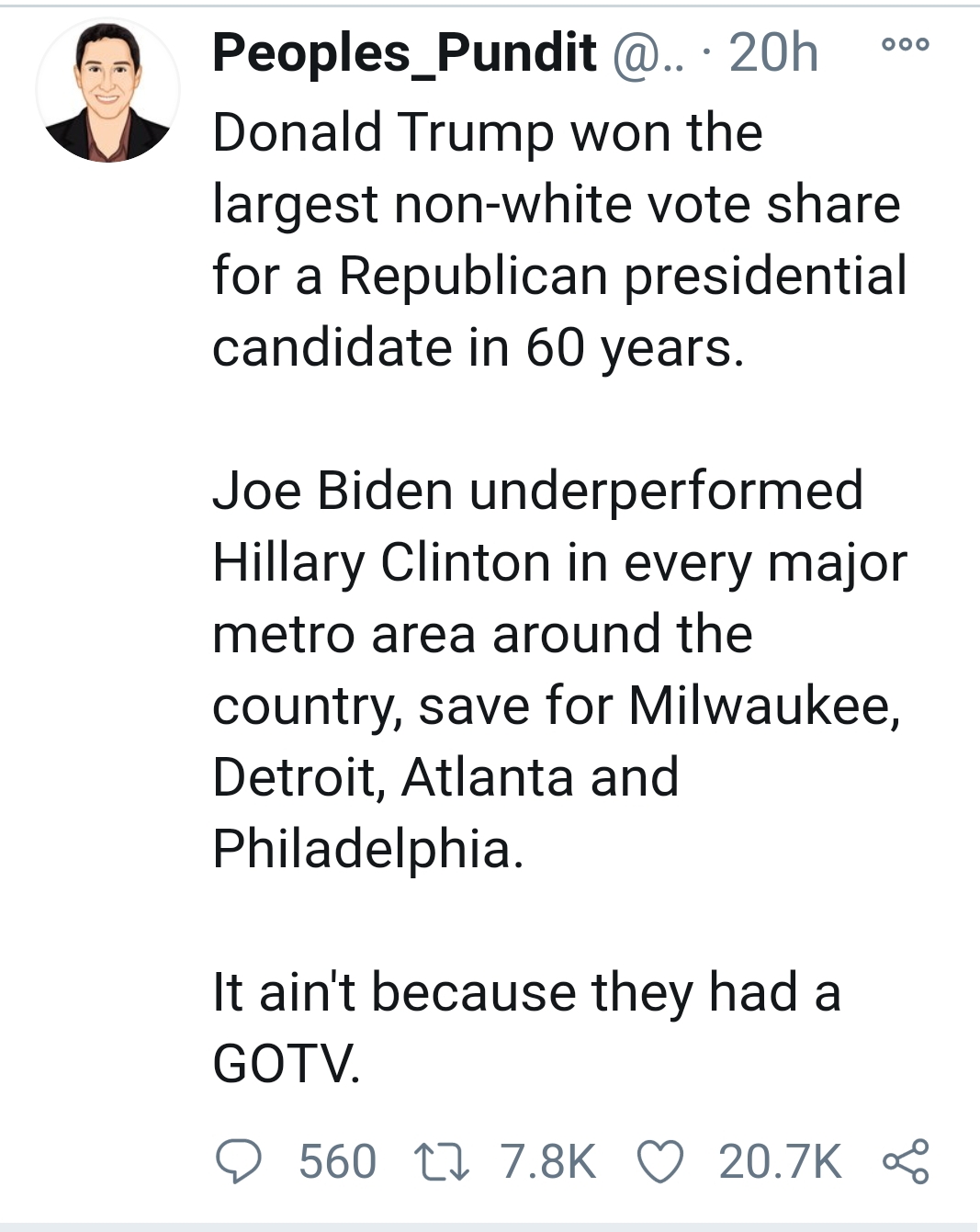Open the share icon options
The height and width of the screenshot is (1232, 980).
click(906, 1161)
